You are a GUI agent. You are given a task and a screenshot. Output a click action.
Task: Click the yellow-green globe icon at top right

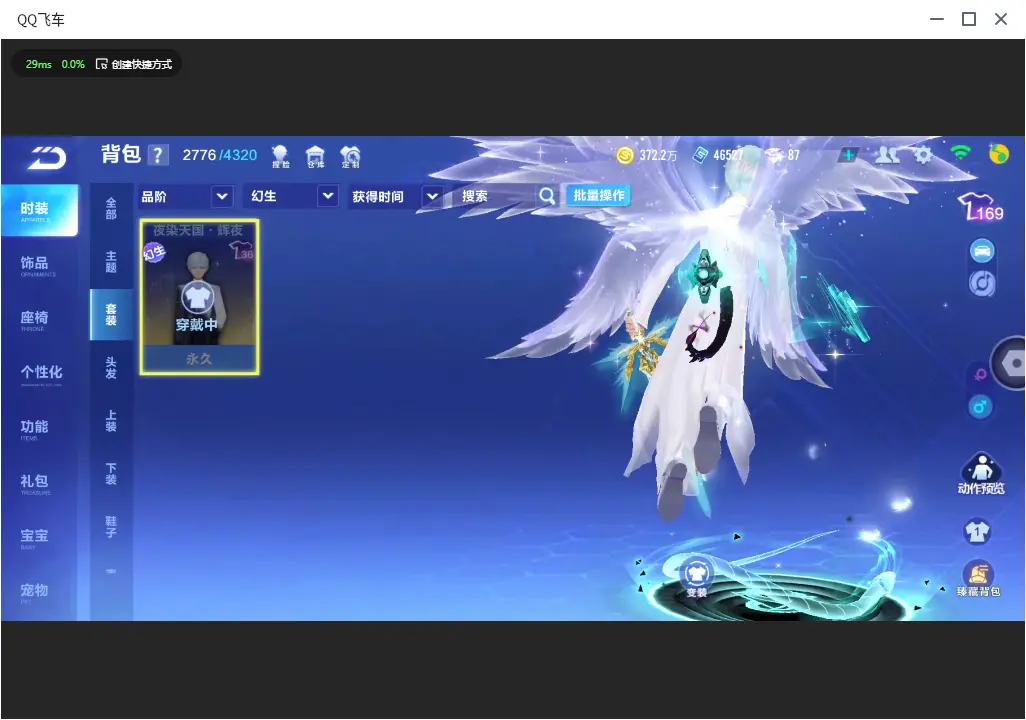999,154
